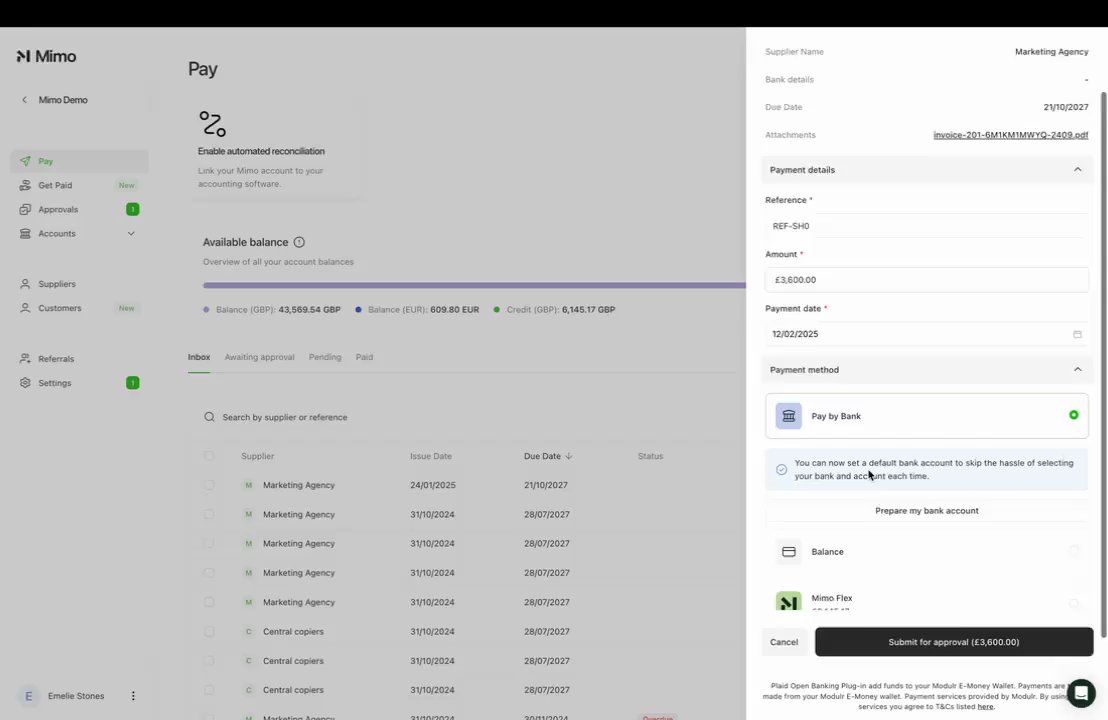Click Enable automated reconciliation card
1108x720 pixels.
(x=276, y=150)
